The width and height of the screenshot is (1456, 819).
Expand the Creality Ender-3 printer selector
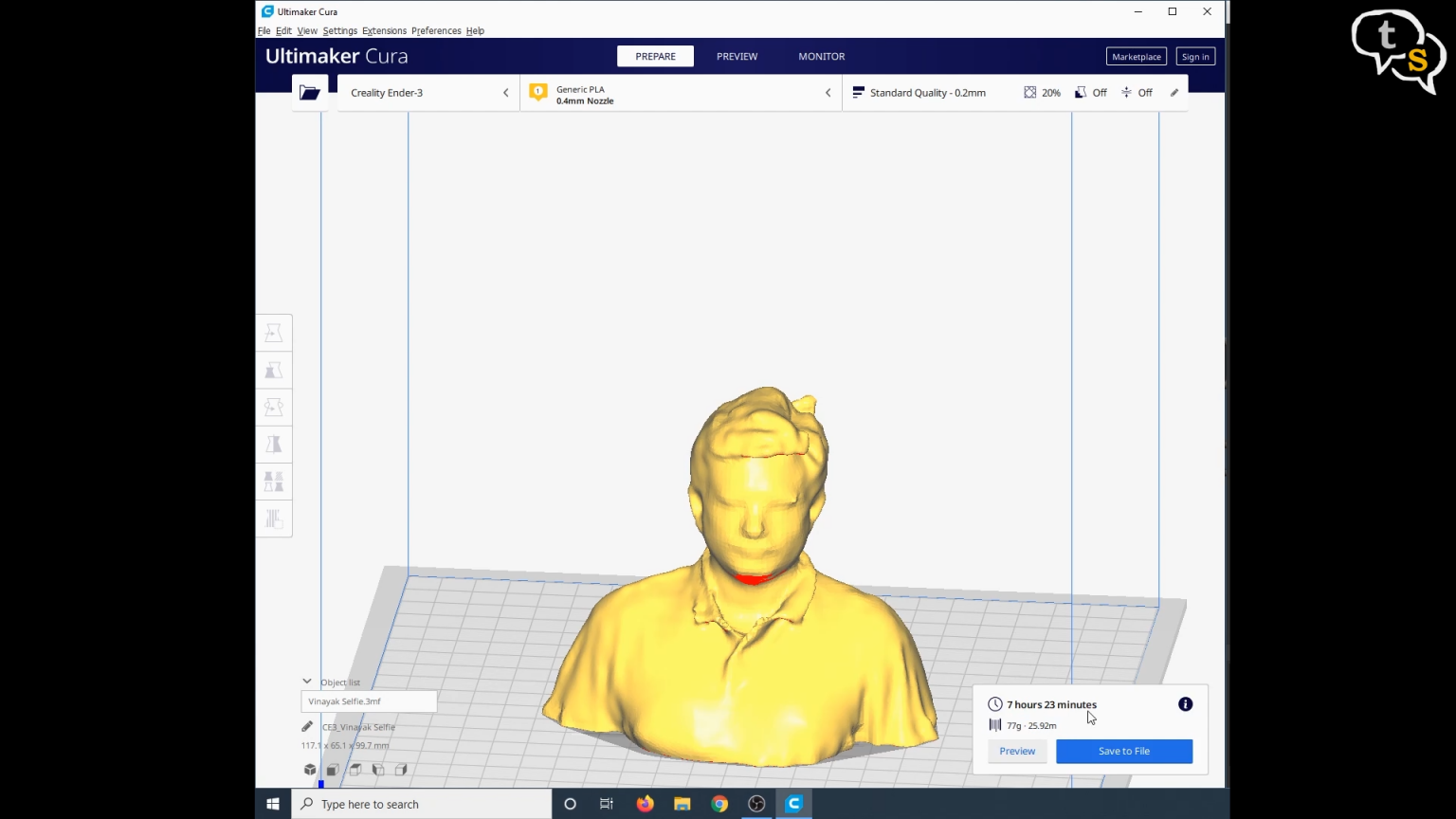[x=505, y=92]
